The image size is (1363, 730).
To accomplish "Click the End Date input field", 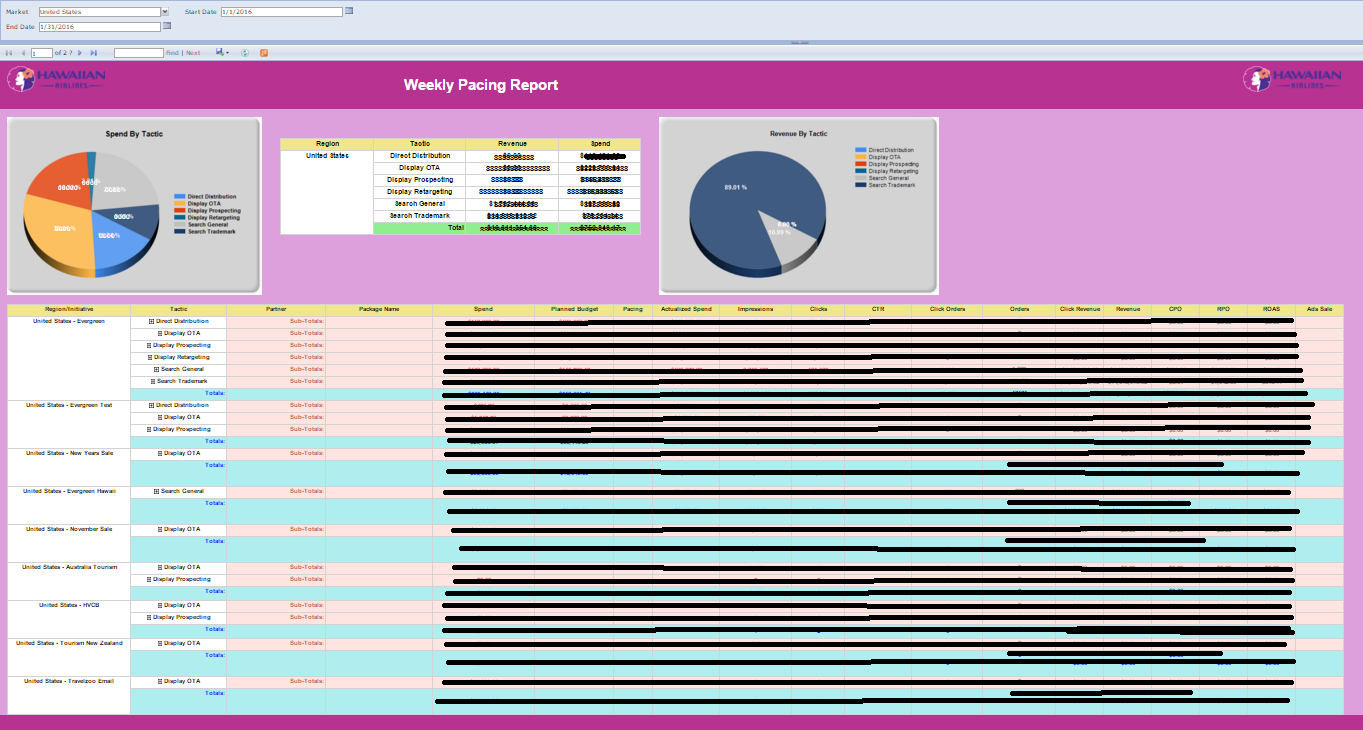I will [x=99, y=27].
